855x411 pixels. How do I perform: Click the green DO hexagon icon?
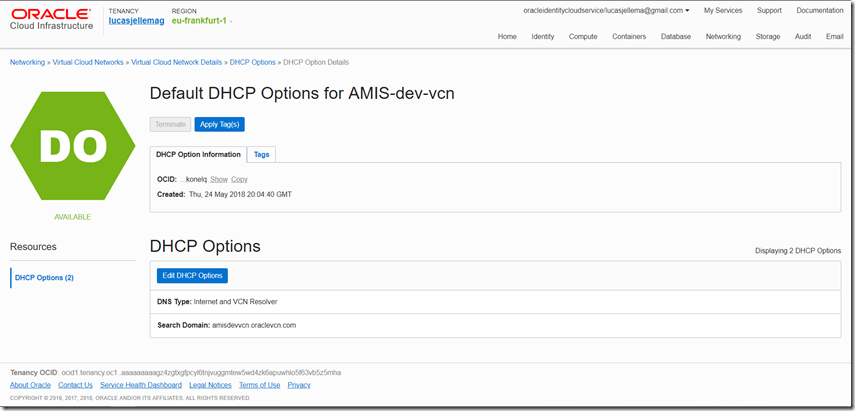point(65,146)
